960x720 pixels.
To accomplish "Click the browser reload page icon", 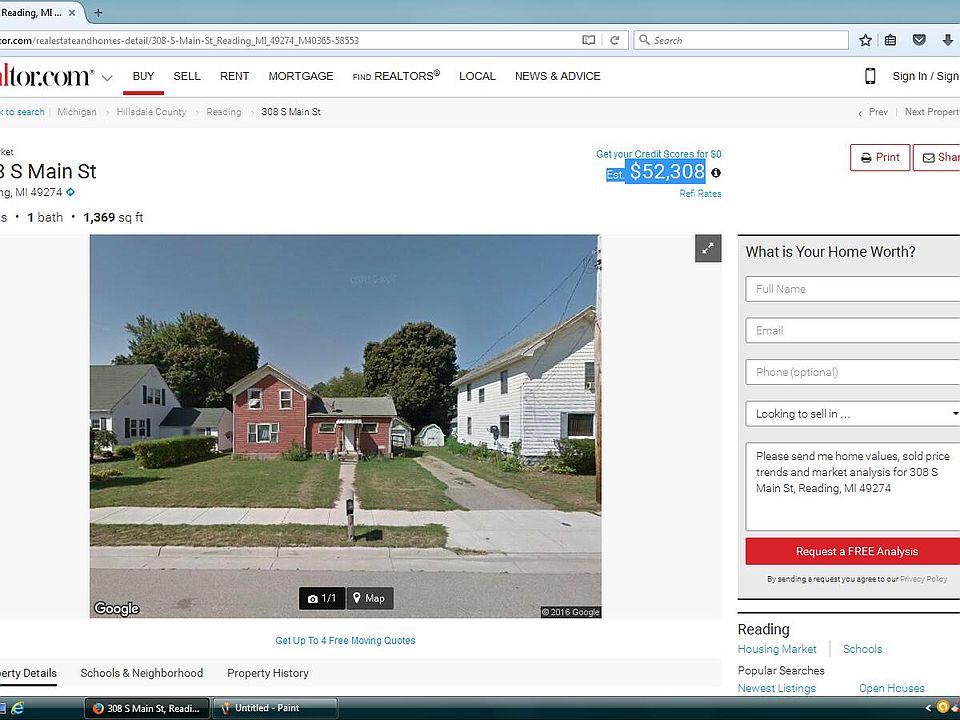I will coord(615,40).
